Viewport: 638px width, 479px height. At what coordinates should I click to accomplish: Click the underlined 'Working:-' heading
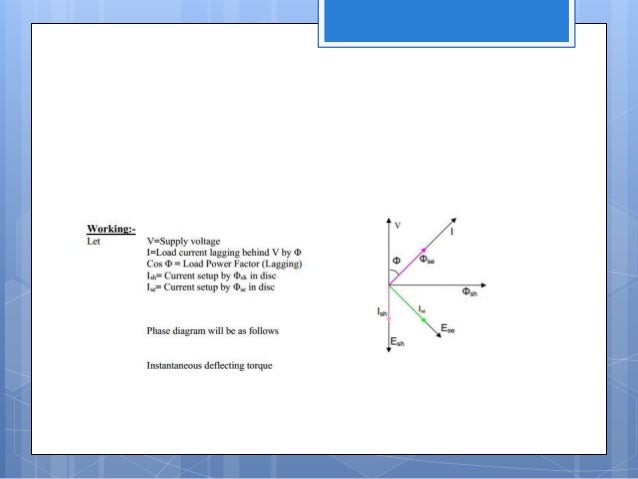111,229
